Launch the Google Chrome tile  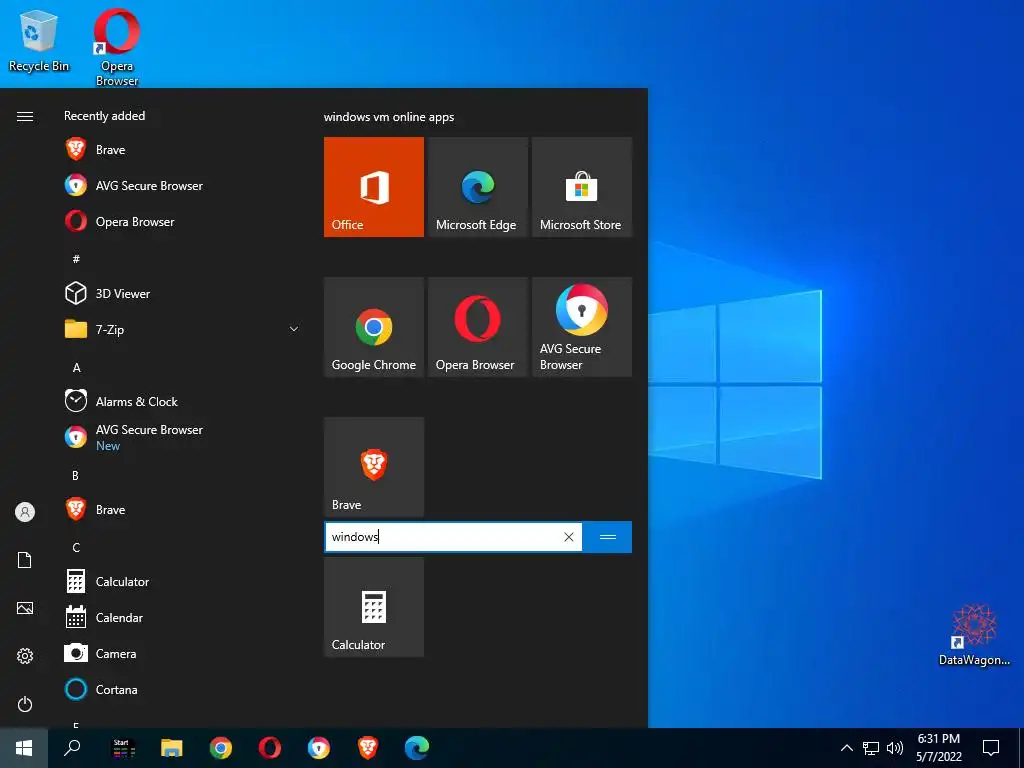tap(374, 327)
